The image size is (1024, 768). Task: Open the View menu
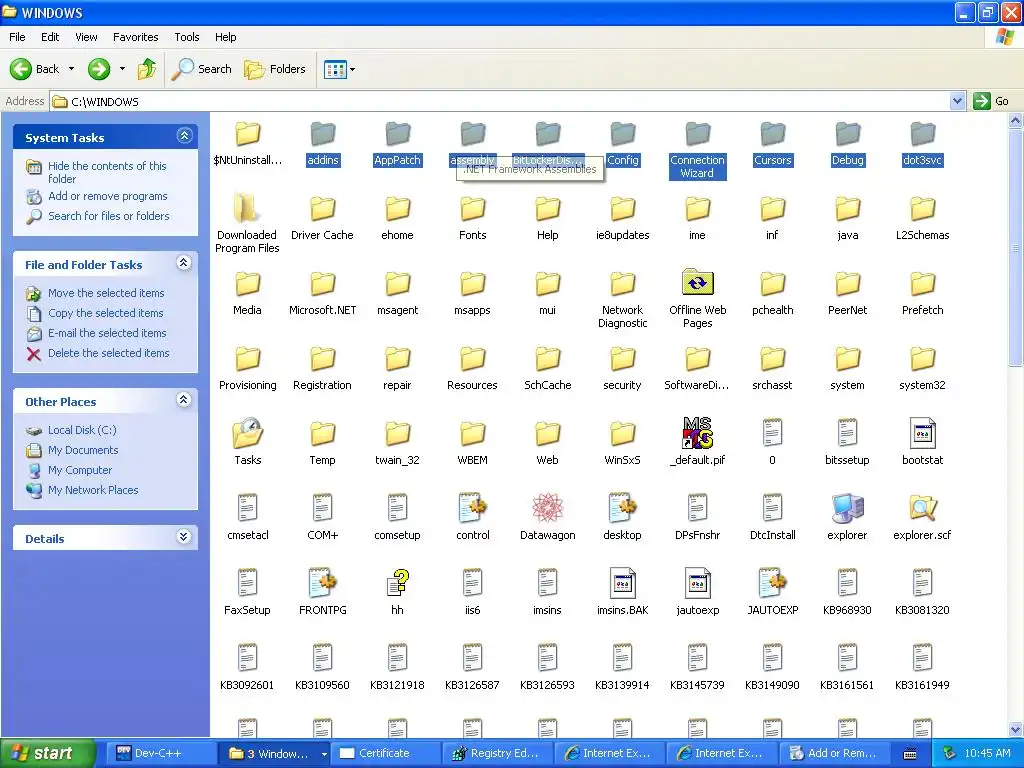point(86,37)
